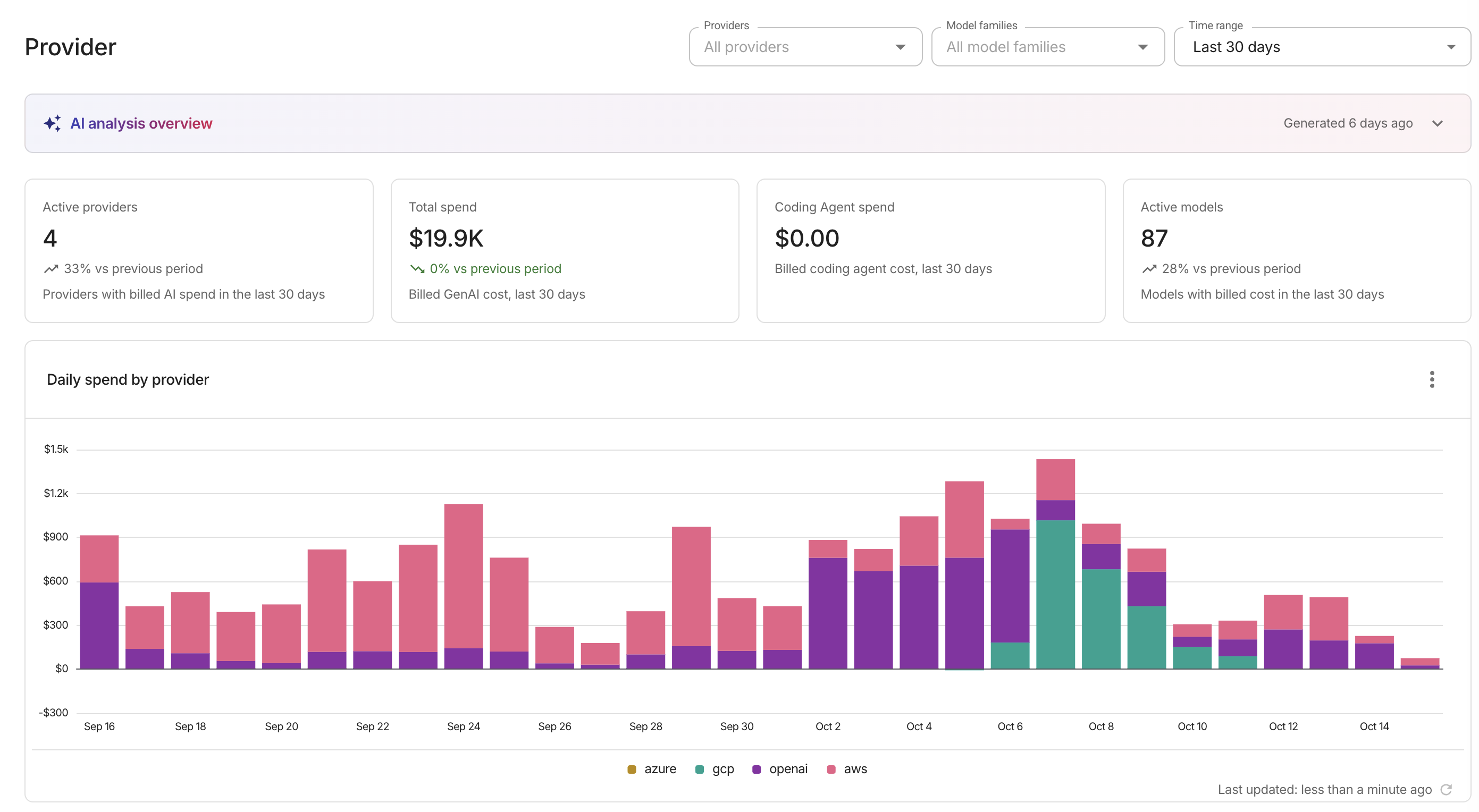Click the Total spend $19.9K value

point(446,238)
